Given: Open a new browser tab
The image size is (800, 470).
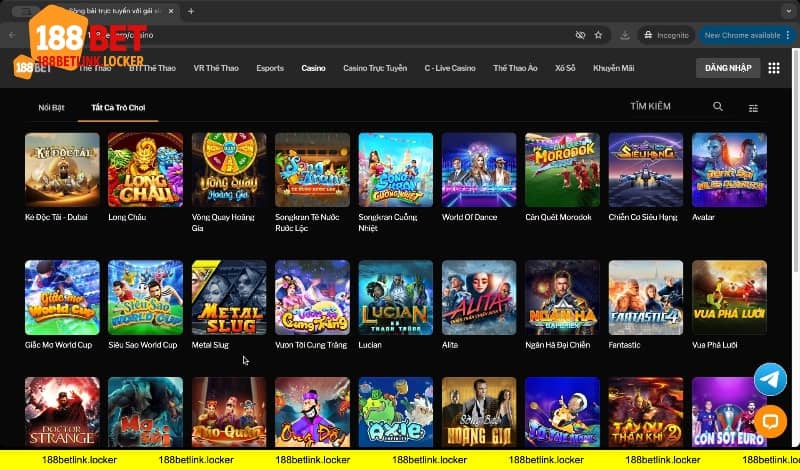Looking at the screenshot, I should (x=191, y=11).
